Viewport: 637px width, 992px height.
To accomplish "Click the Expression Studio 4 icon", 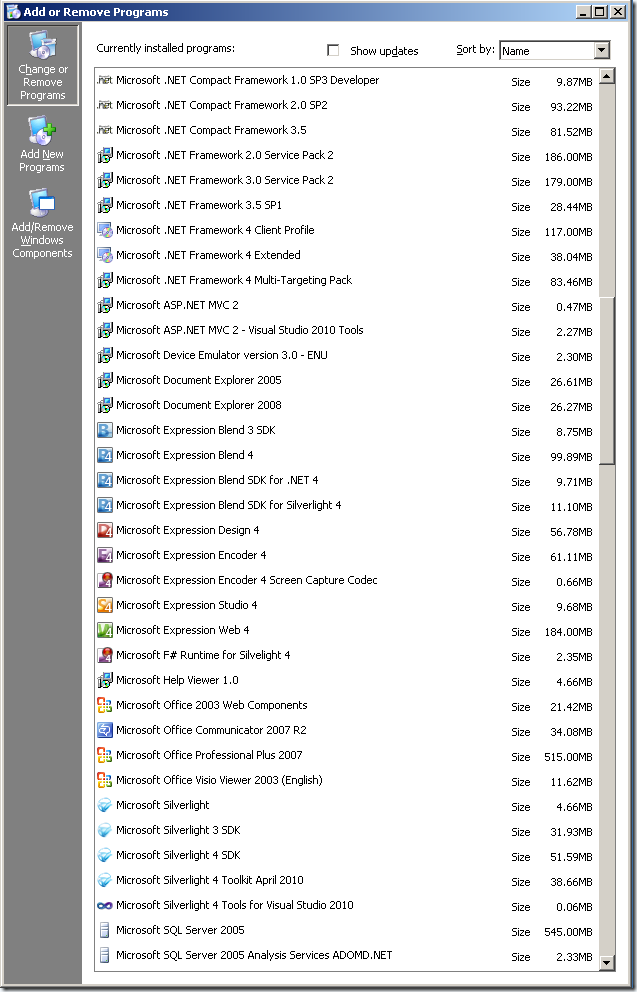I will click(104, 605).
